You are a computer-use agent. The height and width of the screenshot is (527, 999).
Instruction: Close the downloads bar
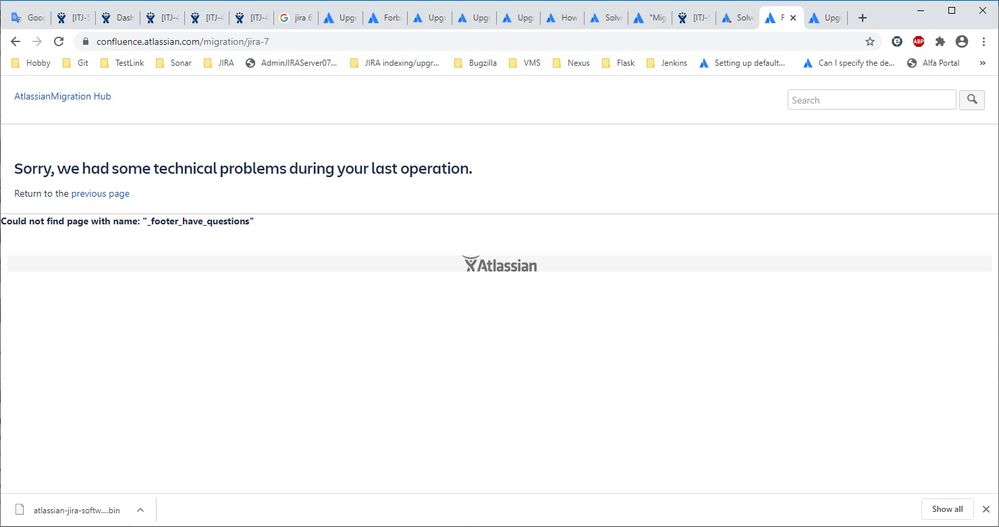point(986,509)
